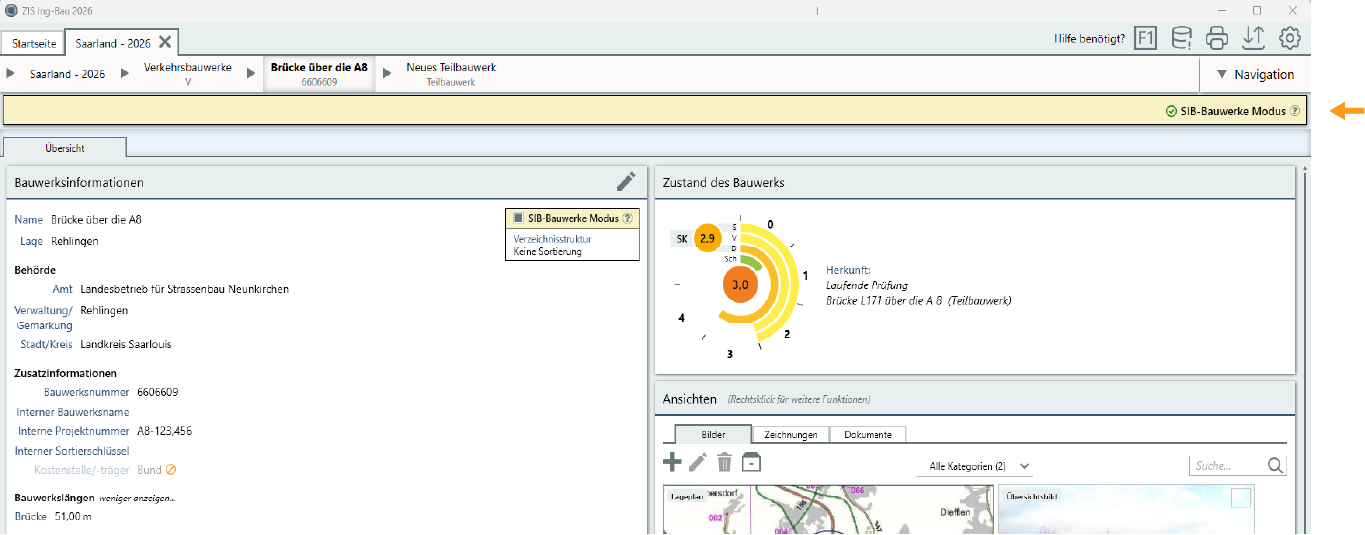Image resolution: width=1365 pixels, height=535 pixels.
Task: Open the Lageplan map thumbnail
Action: pyautogui.click(x=829, y=510)
